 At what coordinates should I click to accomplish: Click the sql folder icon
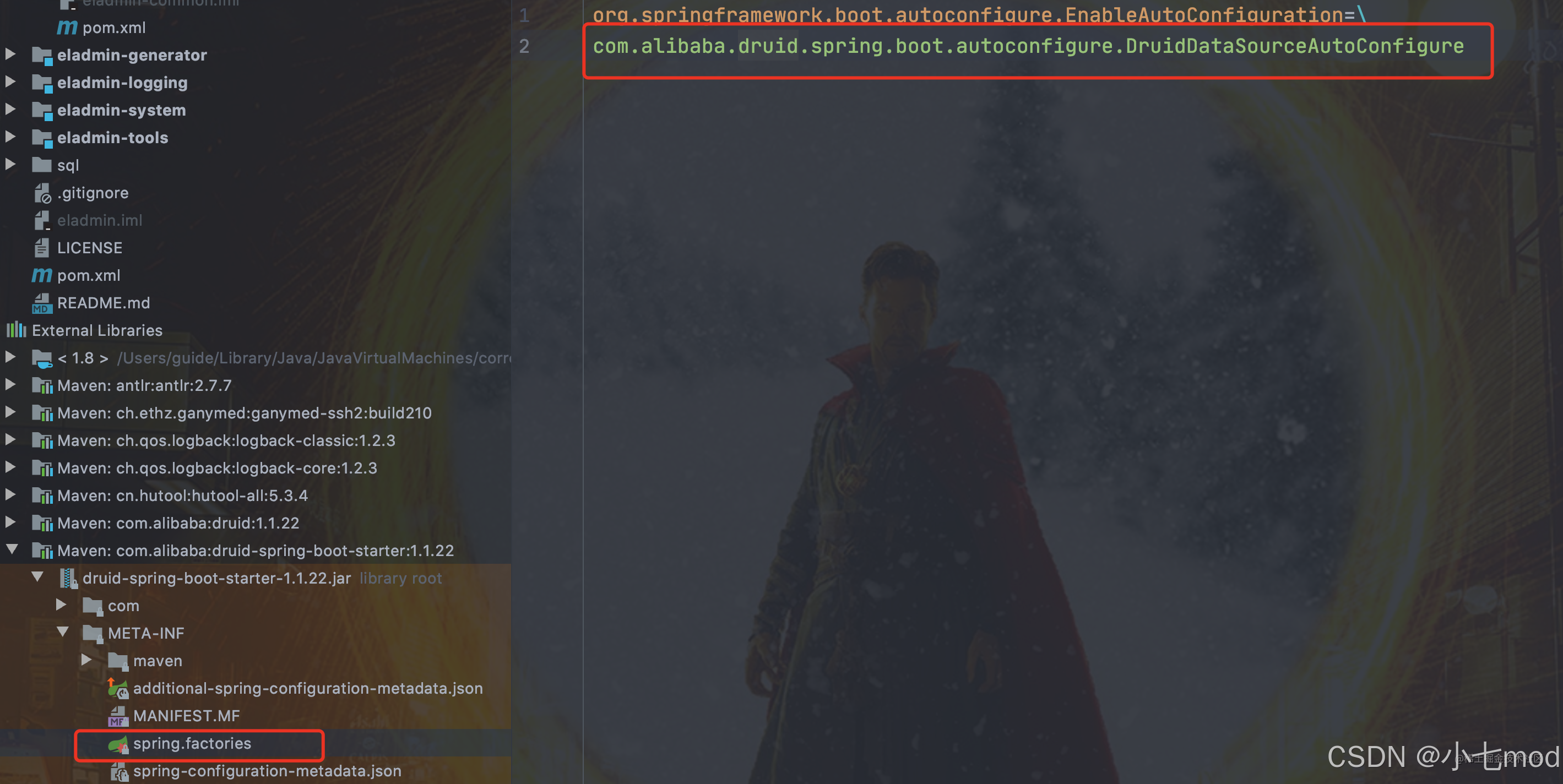[x=42, y=165]
